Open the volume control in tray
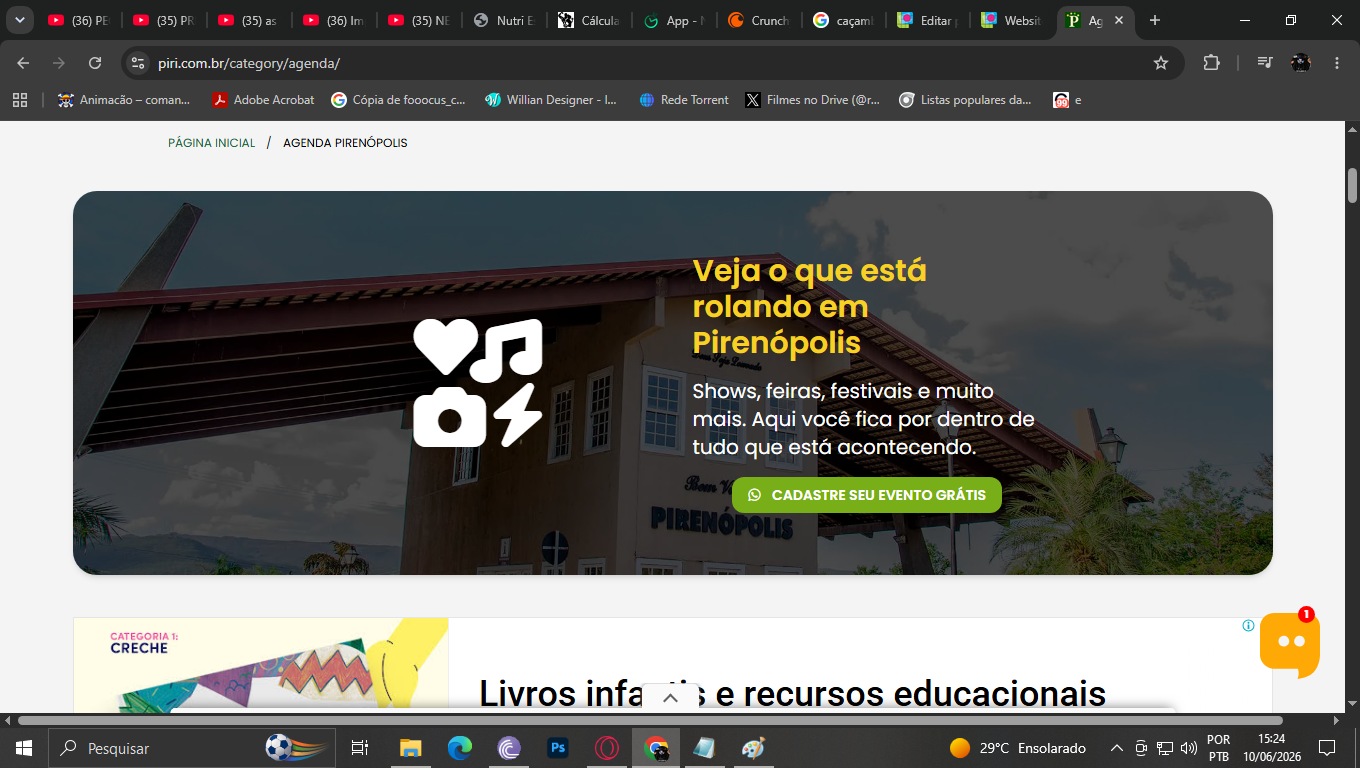The height and width of the screenshot is (768, 1360). click(x=1188, y=748)
